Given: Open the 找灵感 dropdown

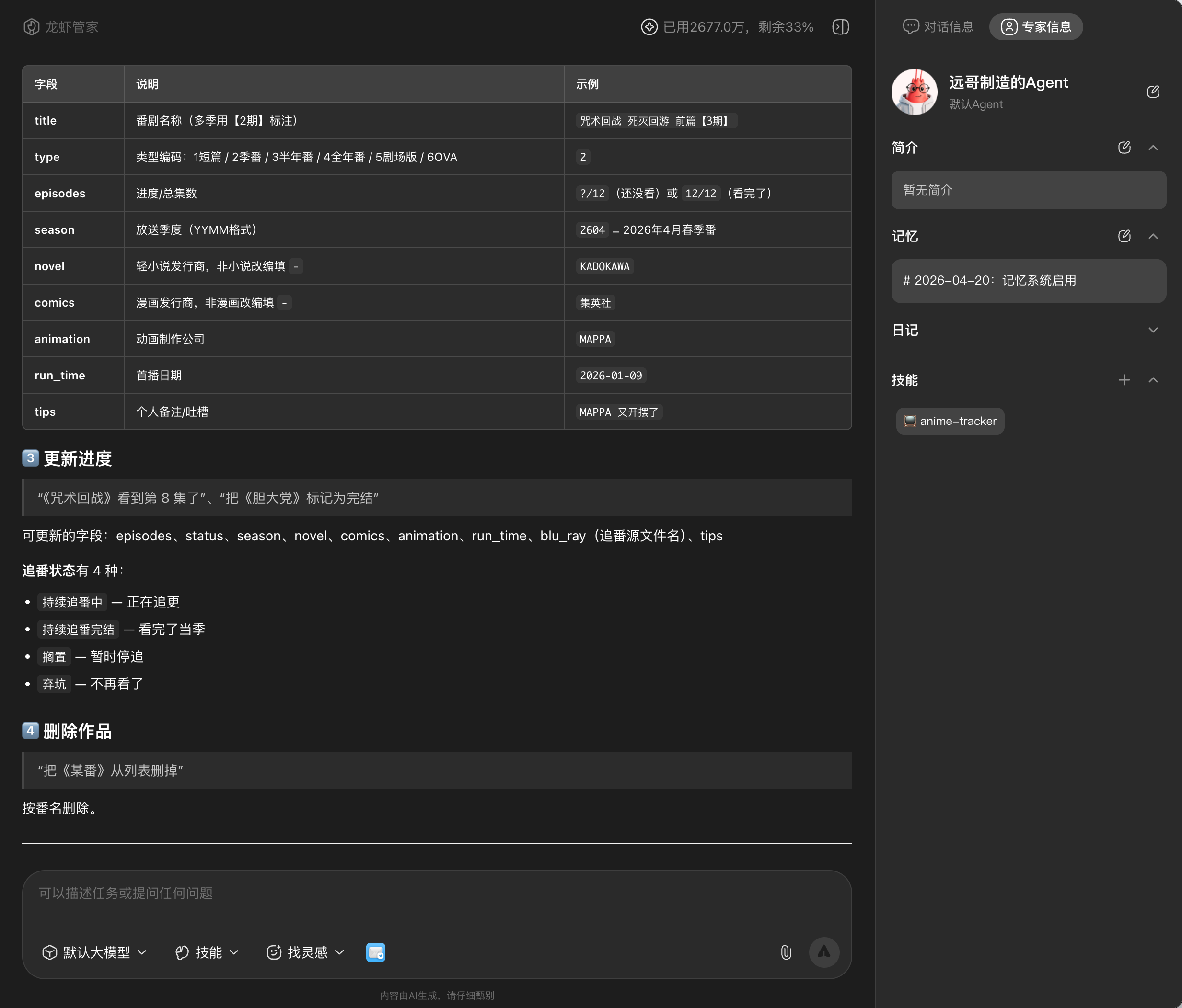Looking at the screenshot, I should [306, 952].
